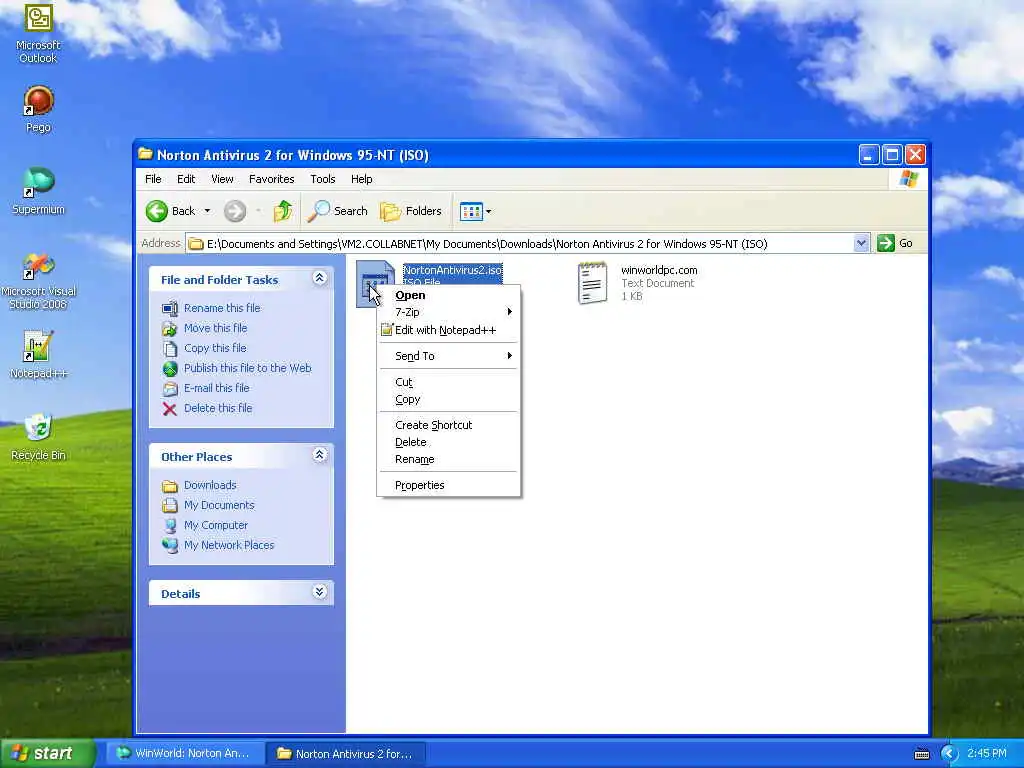This screenshot has height=768, width=1024.
Task: Choose Edit with Notepad++
Action: (449, 330)
